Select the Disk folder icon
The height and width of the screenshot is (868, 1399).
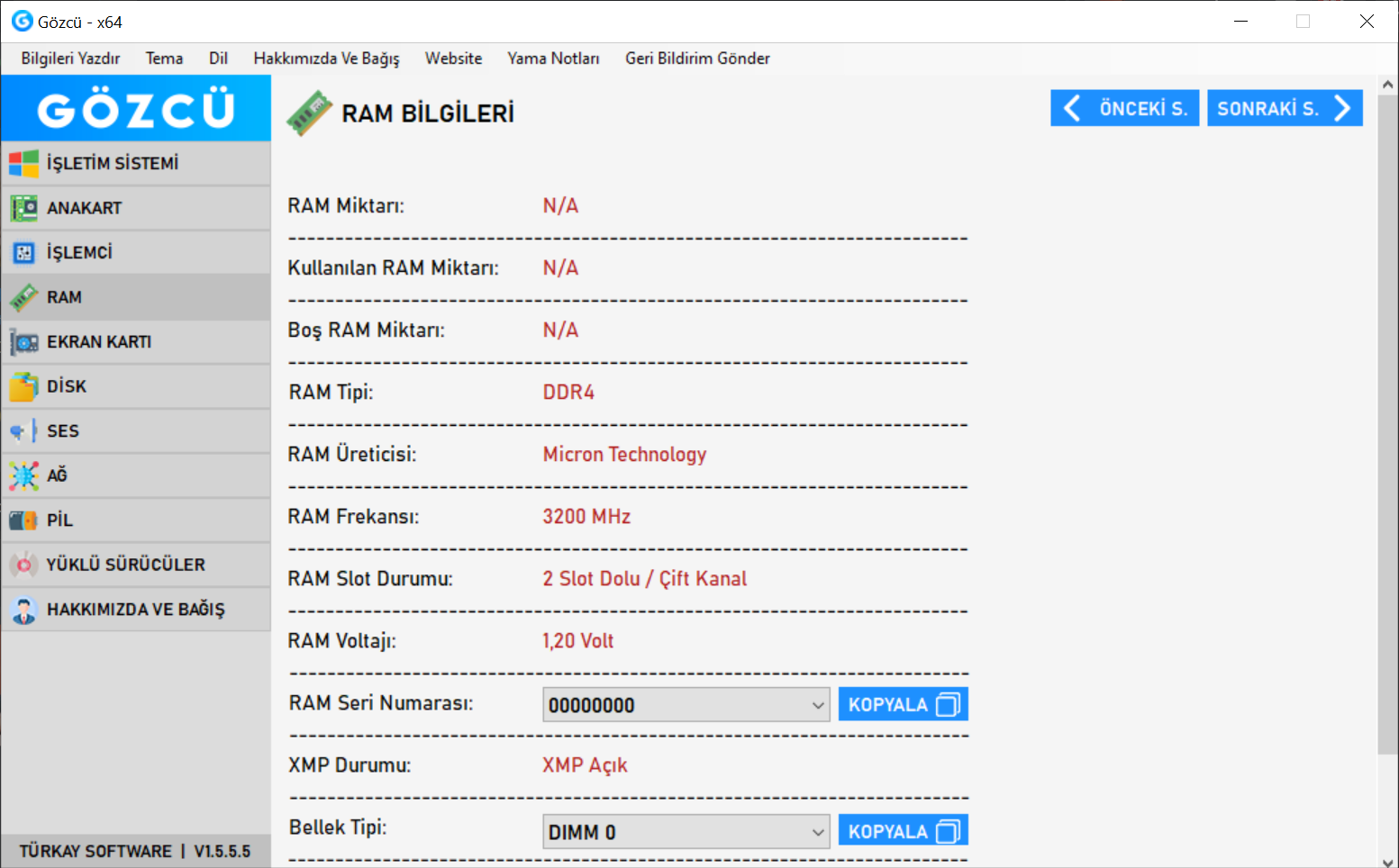tap(24, 387)
